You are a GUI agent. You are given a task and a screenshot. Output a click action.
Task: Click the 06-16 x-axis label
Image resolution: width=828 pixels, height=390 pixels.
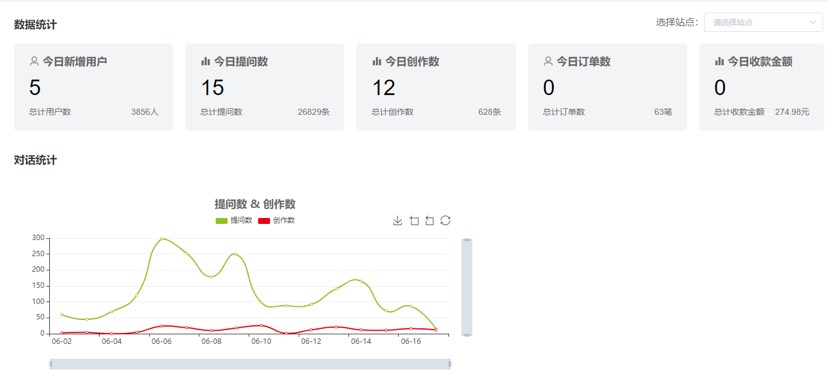pyautogui.click(x=410, y=341)
